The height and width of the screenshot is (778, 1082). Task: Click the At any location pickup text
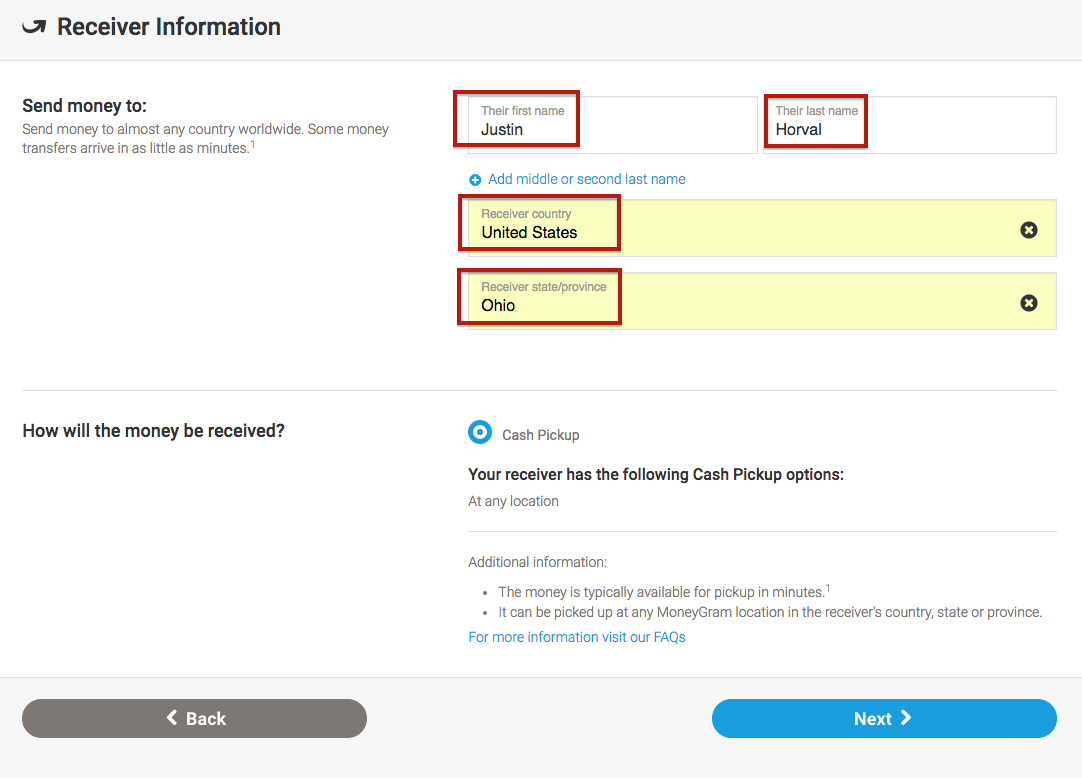[513, 501]
